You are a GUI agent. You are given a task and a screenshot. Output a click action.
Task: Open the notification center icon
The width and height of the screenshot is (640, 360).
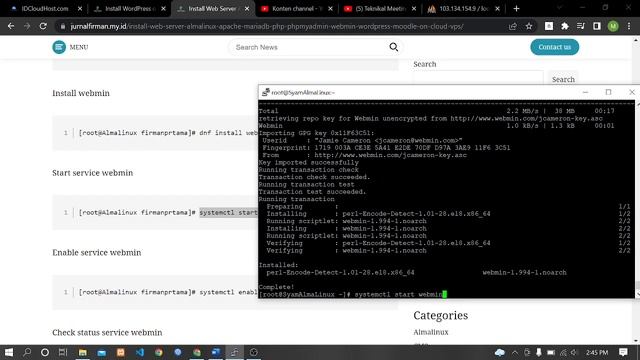pos(623,352)
